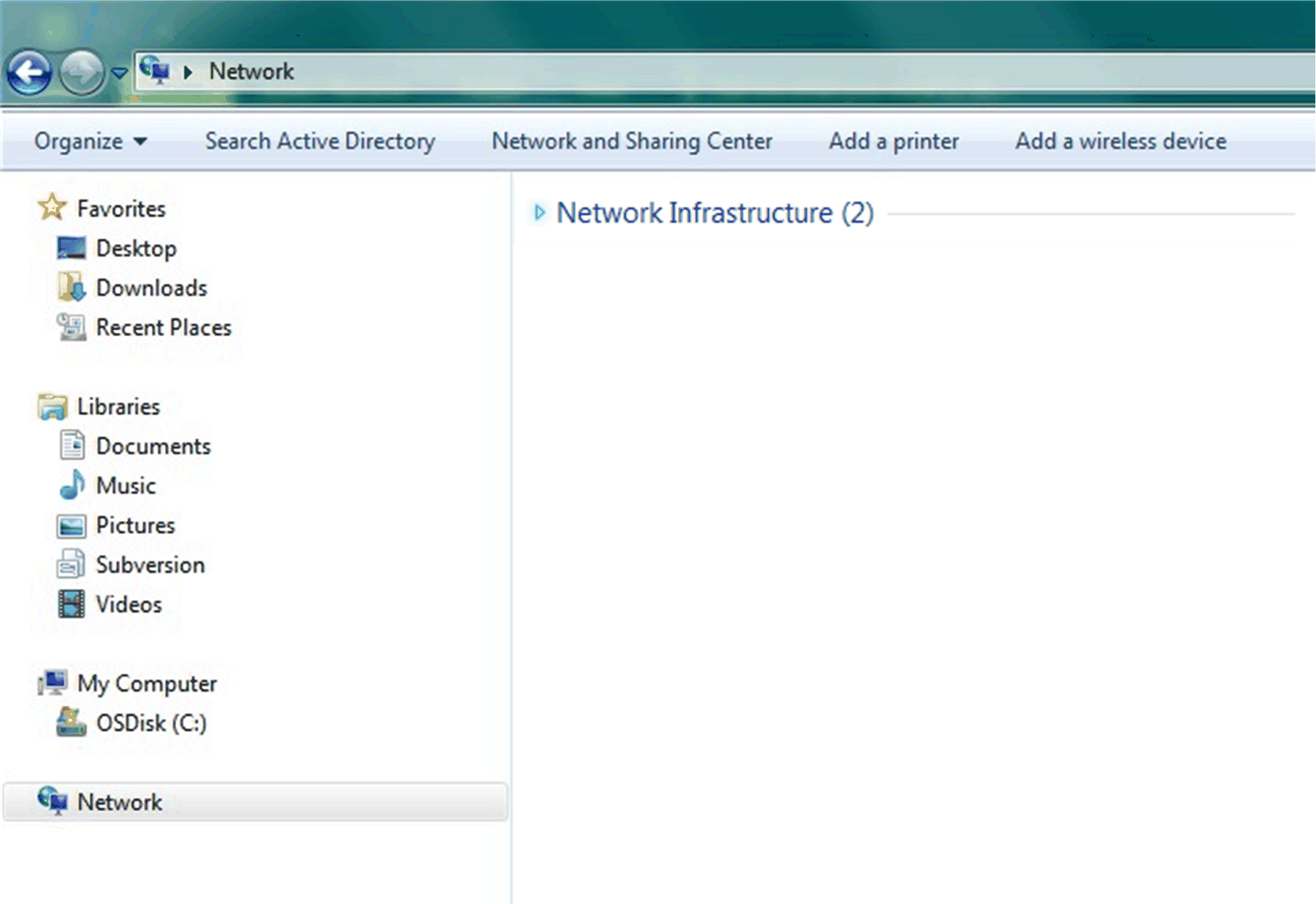The height and width of the screenshot is (904, 1316).
Task: Open OSDisk (C:) drive
Action: [x=151, y=723]
